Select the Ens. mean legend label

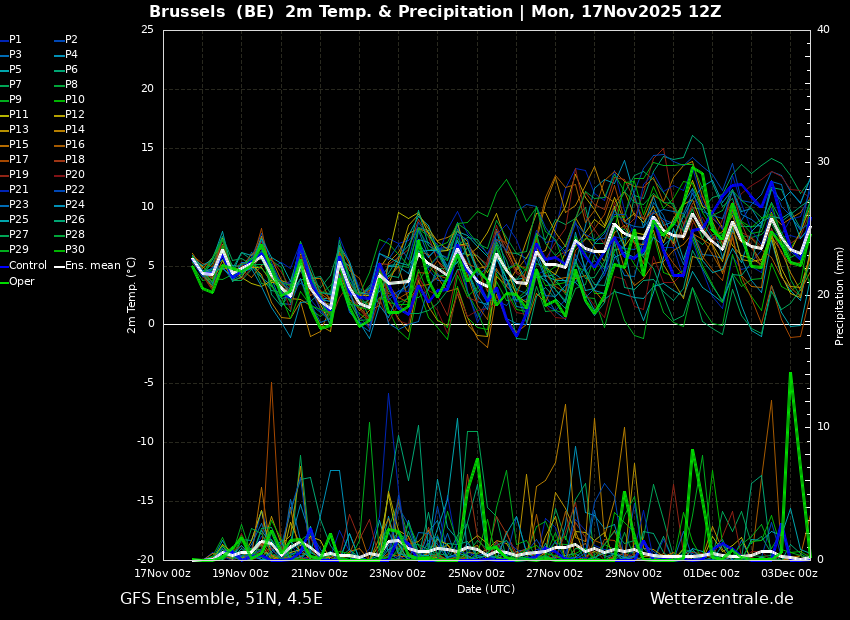[87, 266]
